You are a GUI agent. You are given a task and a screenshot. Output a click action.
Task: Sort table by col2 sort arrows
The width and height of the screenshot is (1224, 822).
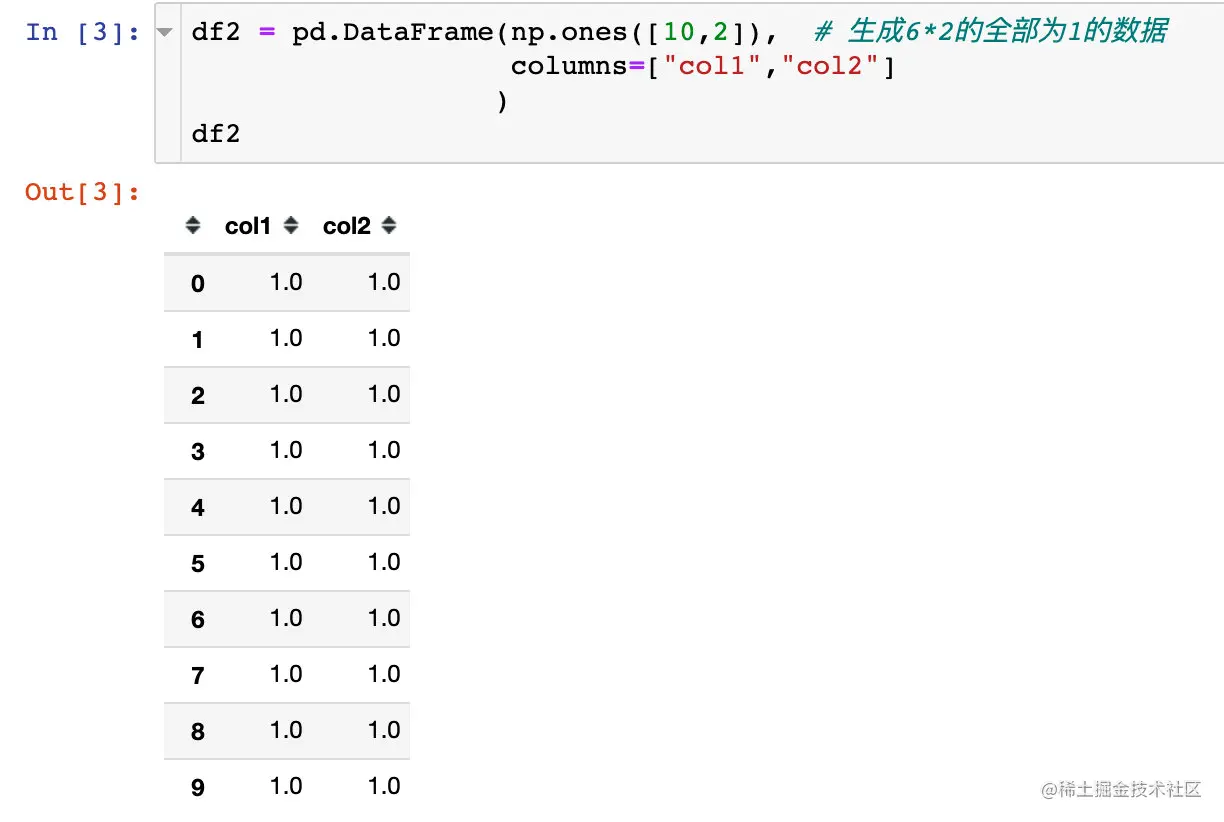click(x=389, y=226)
